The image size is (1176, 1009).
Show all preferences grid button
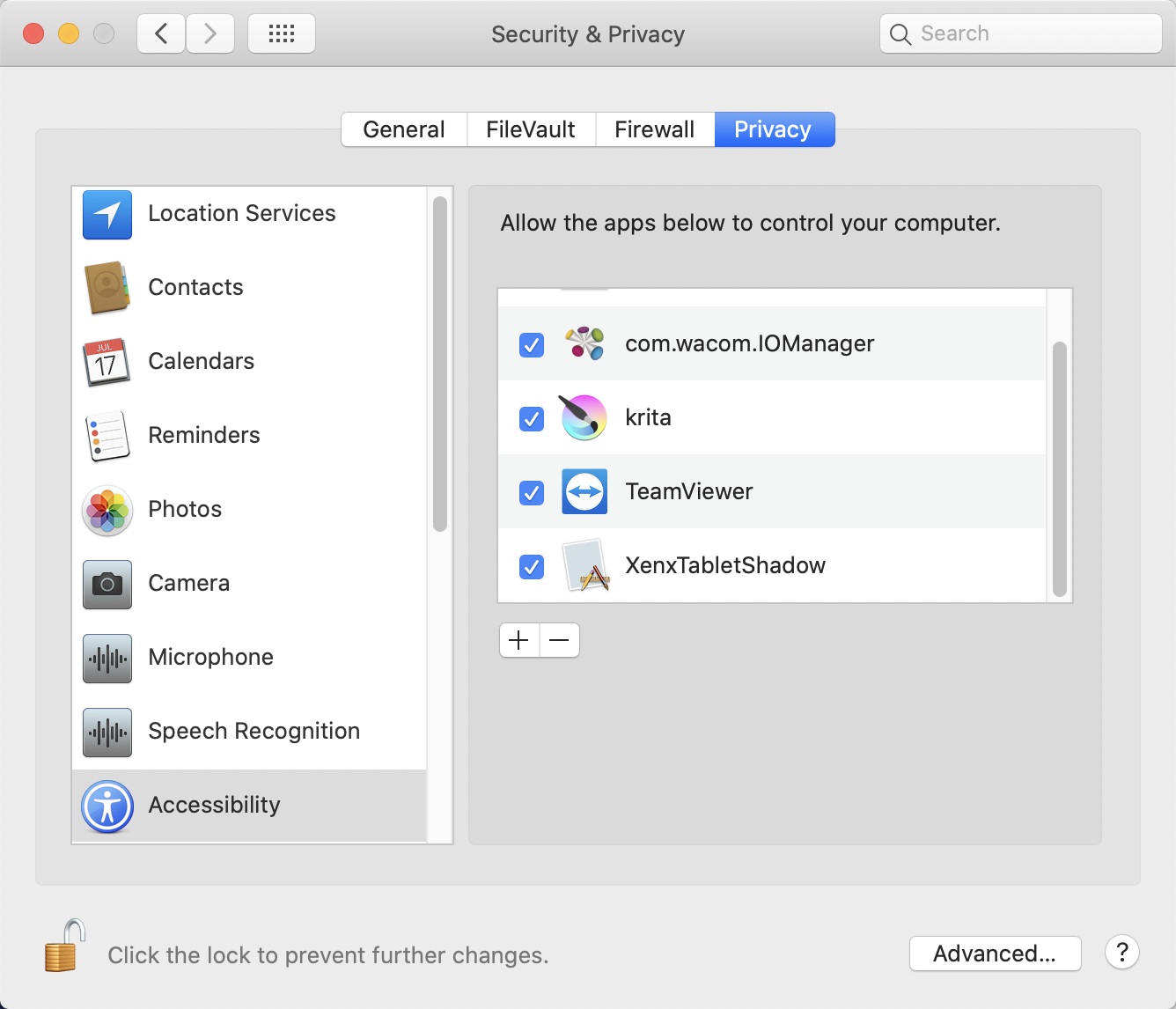pyautogui.click(x=282, y=34)
